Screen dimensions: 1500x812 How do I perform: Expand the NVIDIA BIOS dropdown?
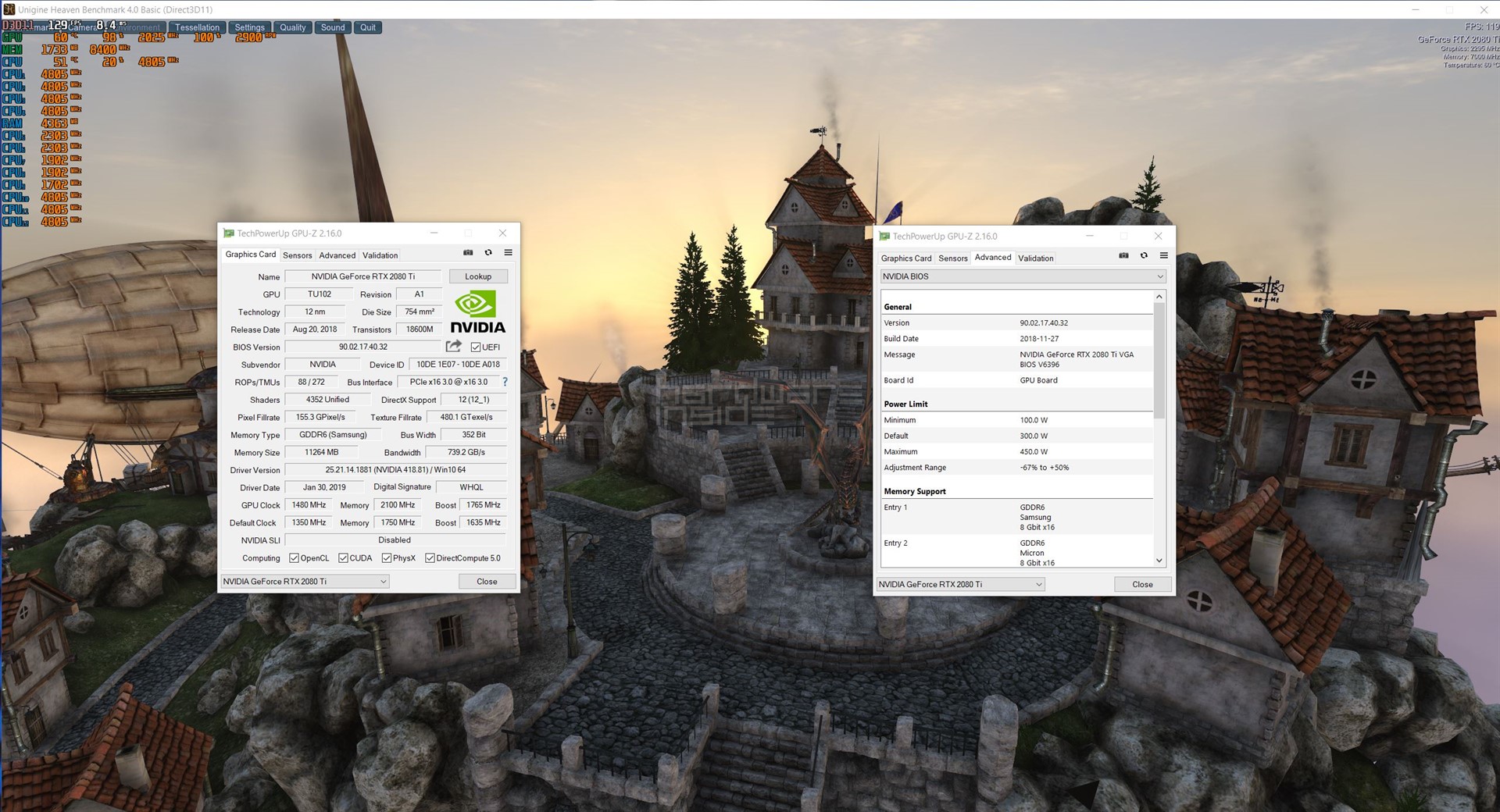[1023, 276]
